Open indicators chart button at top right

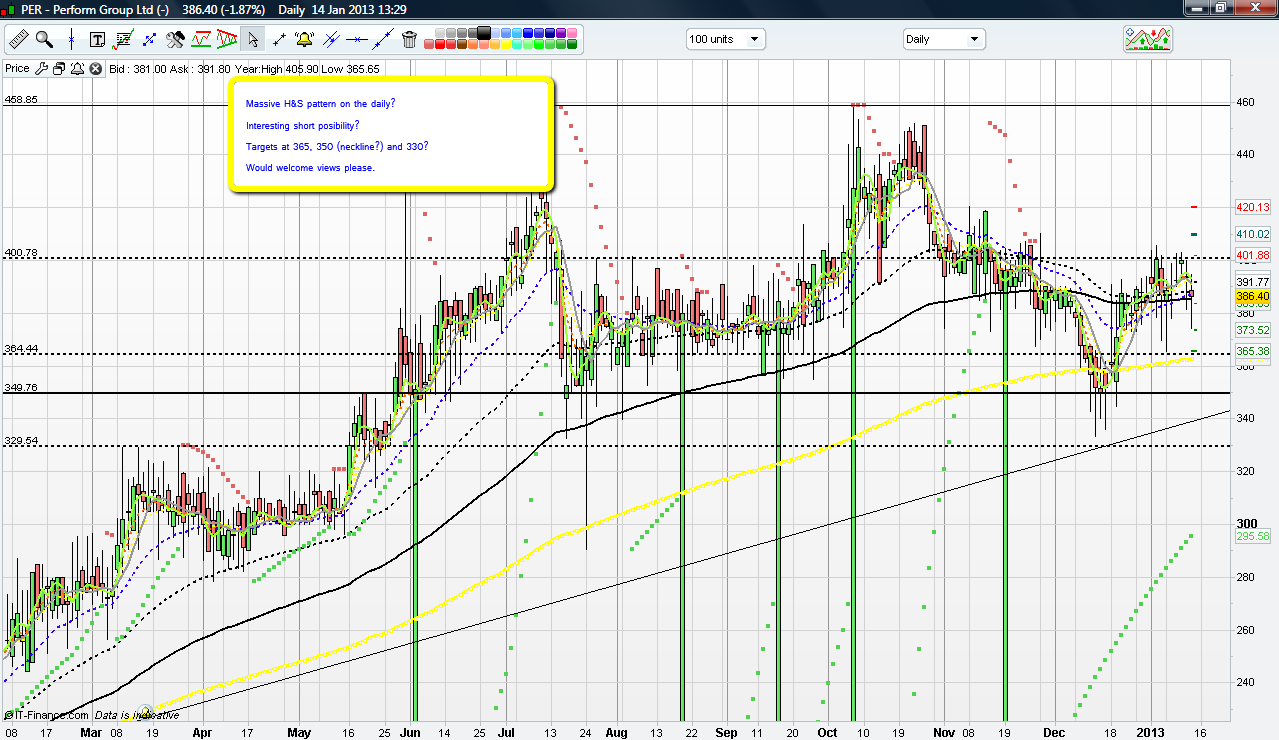pos(1148,39)
